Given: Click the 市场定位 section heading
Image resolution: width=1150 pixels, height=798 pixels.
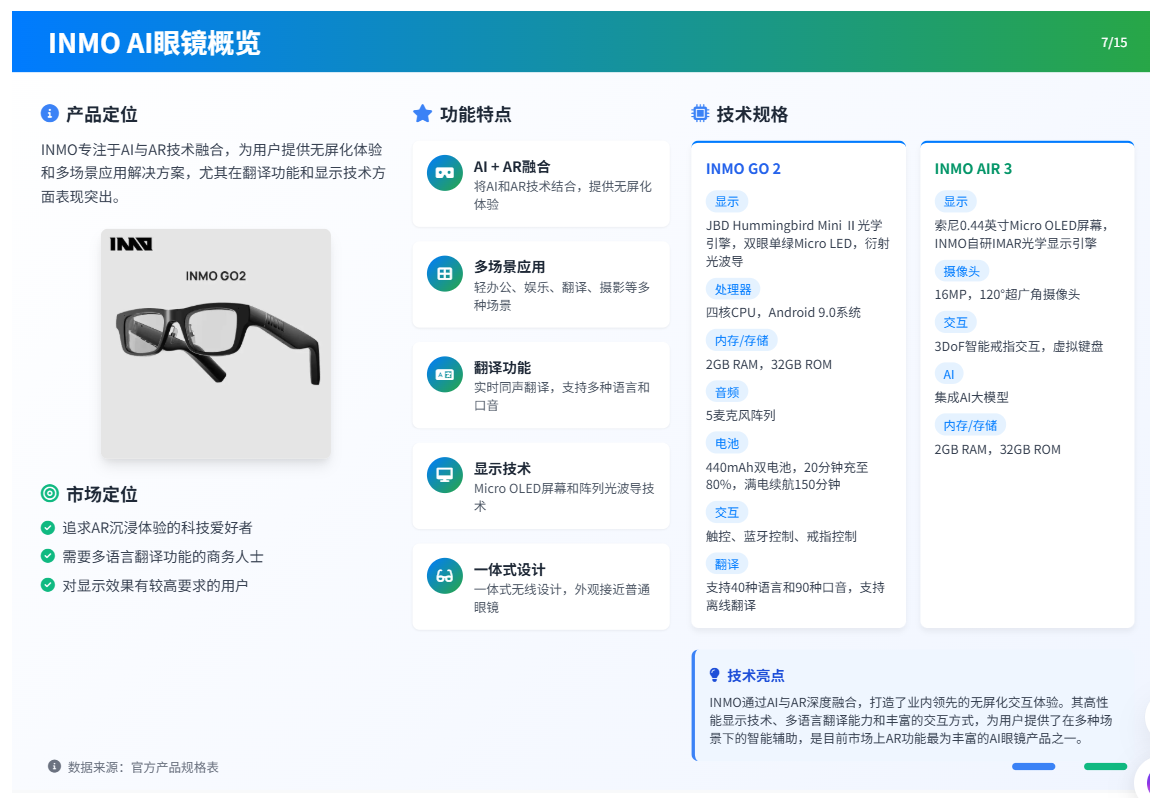Looking at the screenshot, I should pos(102,494).
